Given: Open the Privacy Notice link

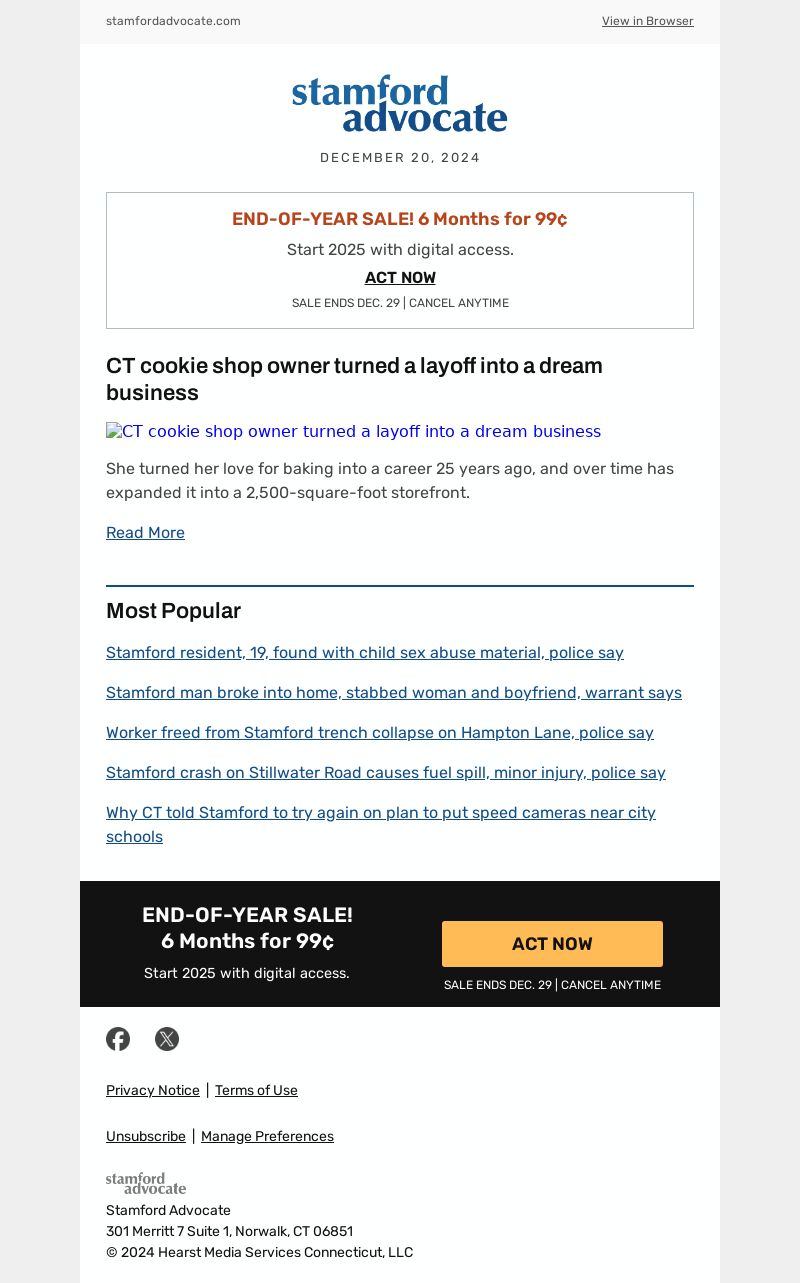Looking at the screenshot, I should (x=153, y=1090).
